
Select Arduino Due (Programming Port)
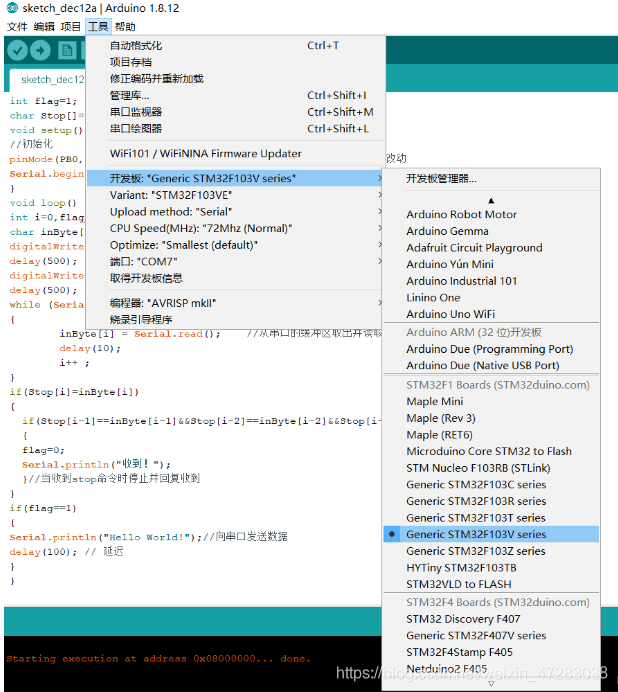pyautogui.click(x=491, y=349)
